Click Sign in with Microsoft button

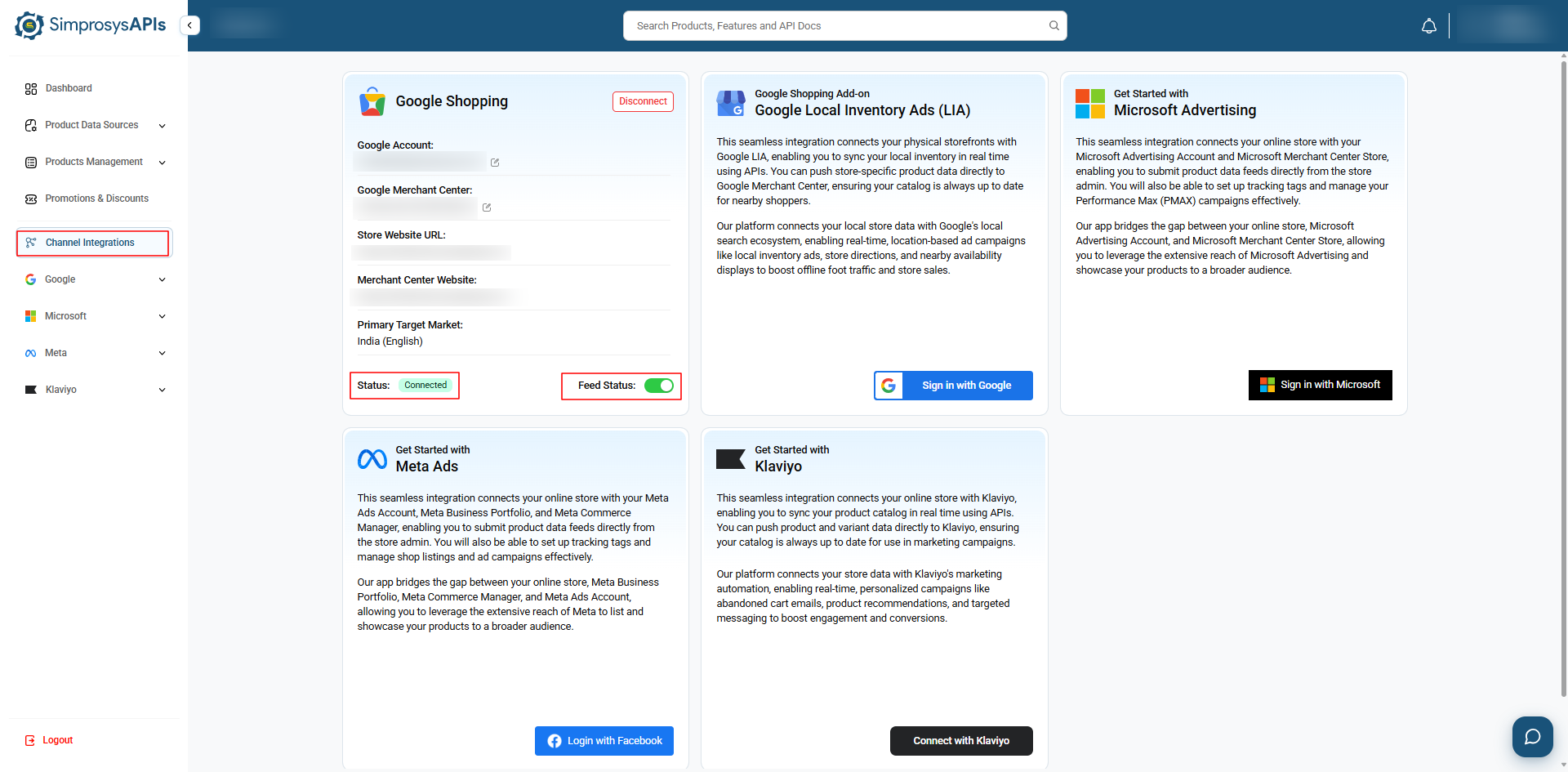point(1320,385)
